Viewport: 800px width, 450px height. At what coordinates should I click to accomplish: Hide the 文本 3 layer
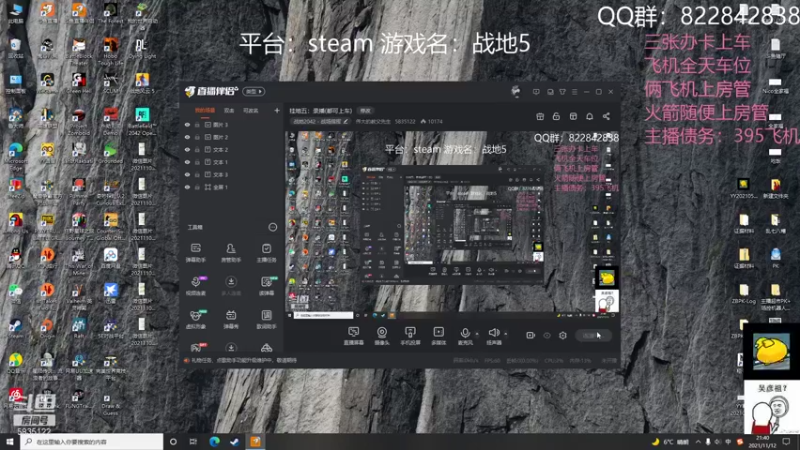click(187, 174)
